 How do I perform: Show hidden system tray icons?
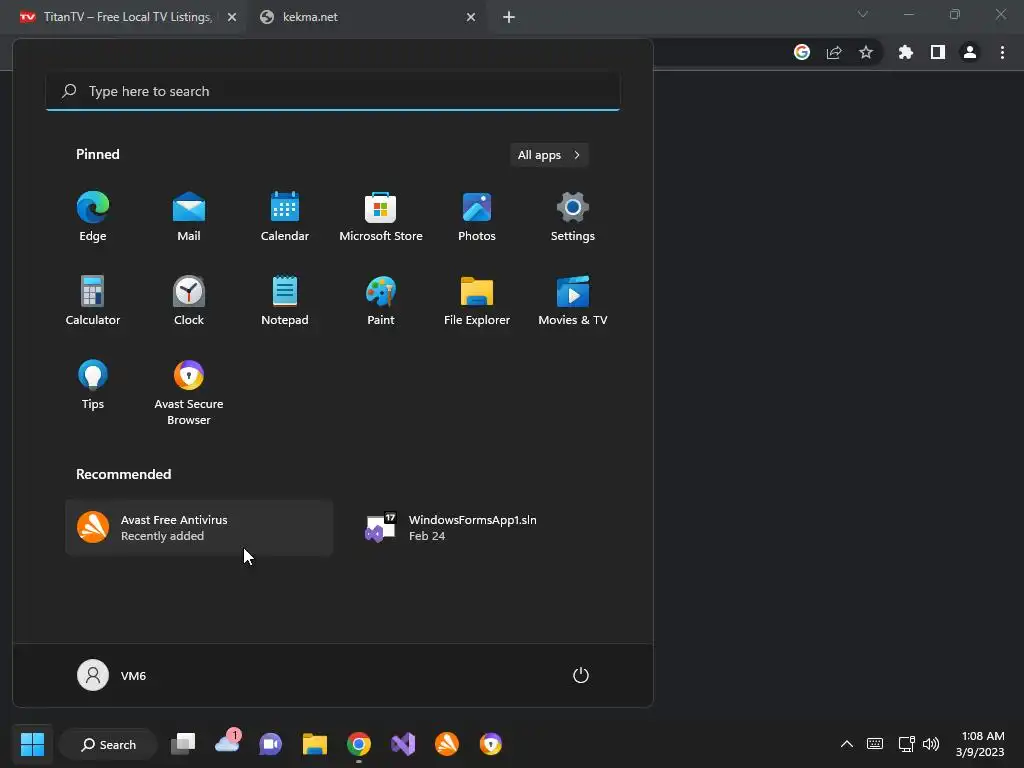847,744
